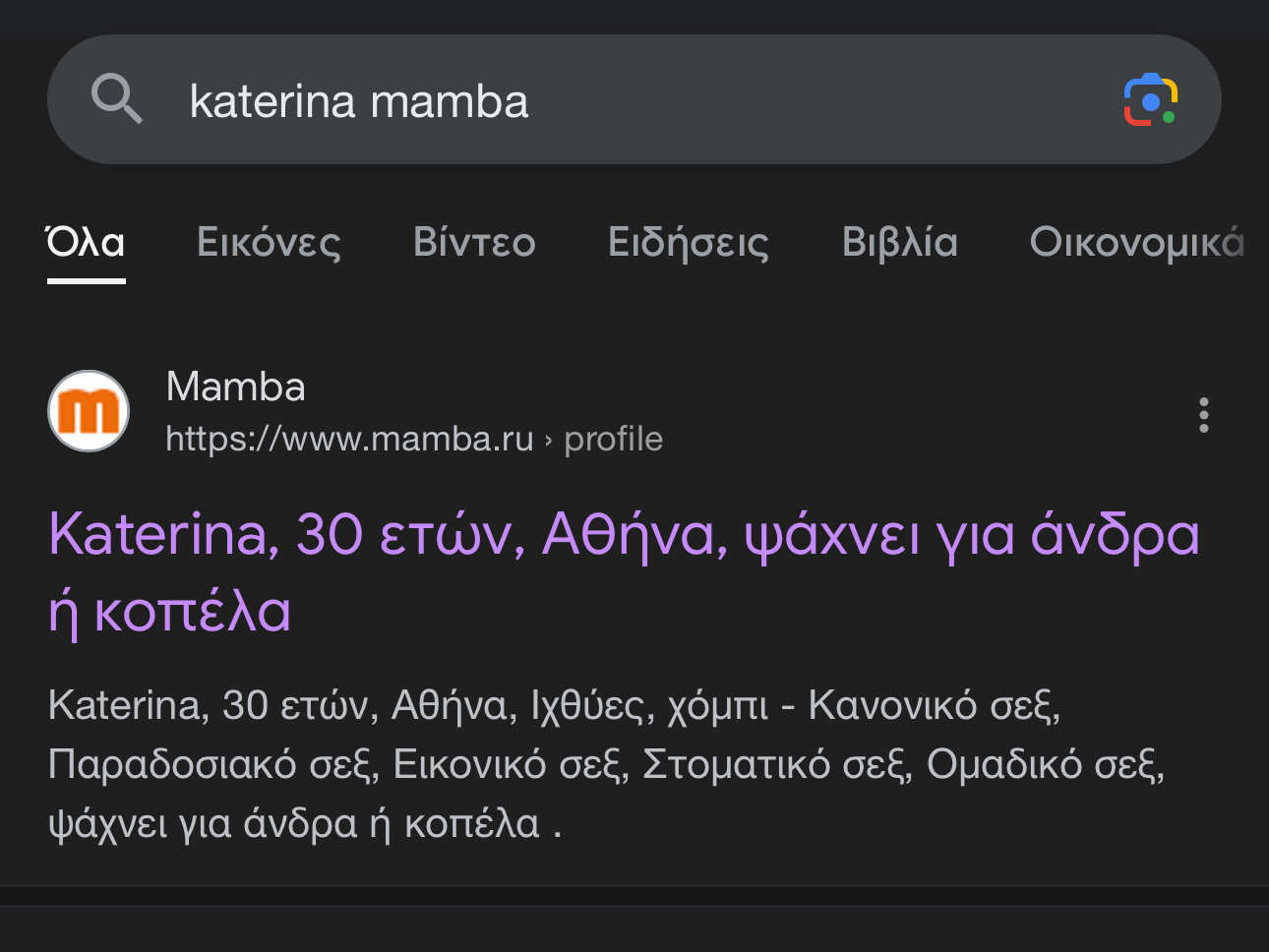Open the three-dot result options menu
This screenshot has width=1269, height=952.
click(x=1203, y=415)
